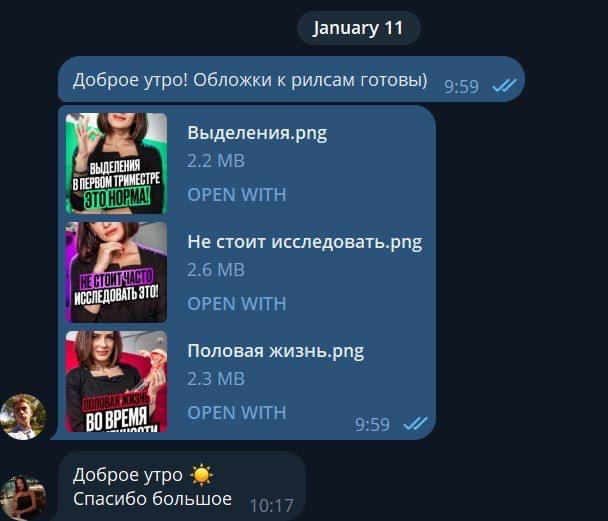Click OPEN WITH for Выделения.png
Viewport: 608px width, 521px height.
[x=237, y=195]
